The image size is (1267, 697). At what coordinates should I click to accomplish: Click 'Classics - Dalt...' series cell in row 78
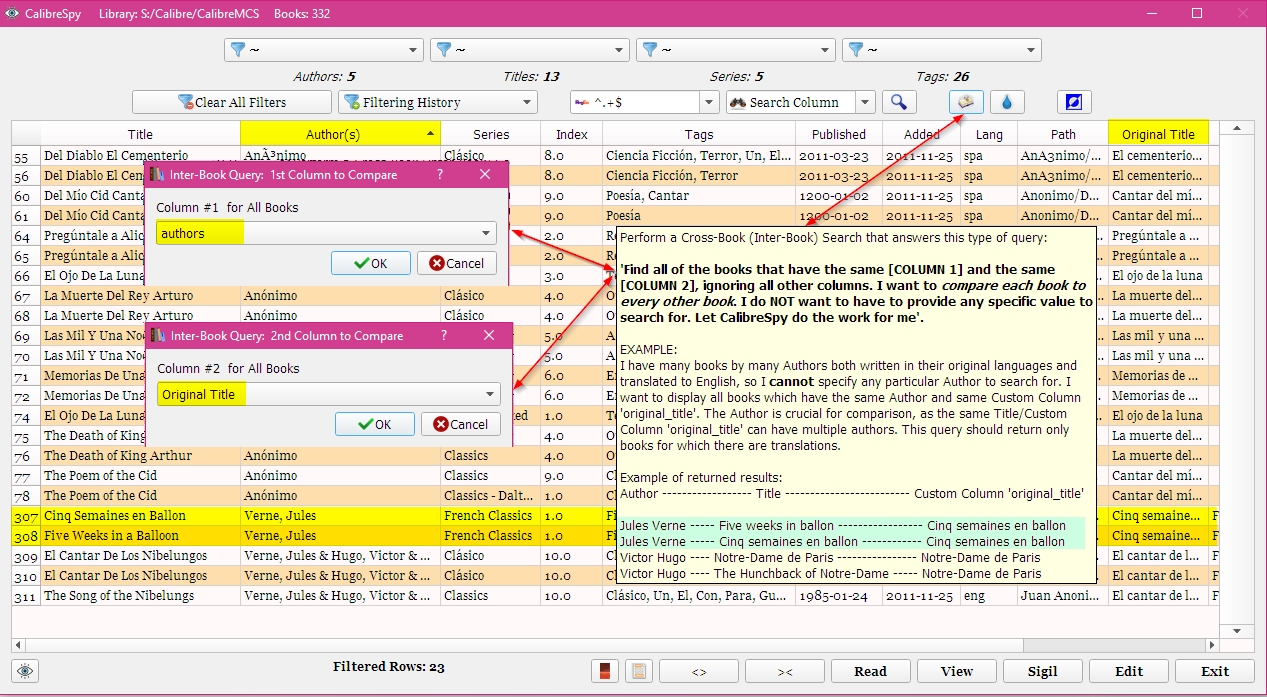(490, 496)
